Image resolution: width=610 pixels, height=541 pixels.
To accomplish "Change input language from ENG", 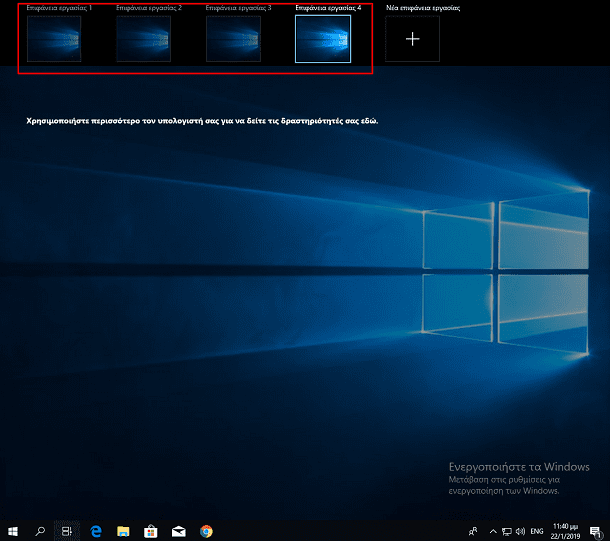I will 537,531.
